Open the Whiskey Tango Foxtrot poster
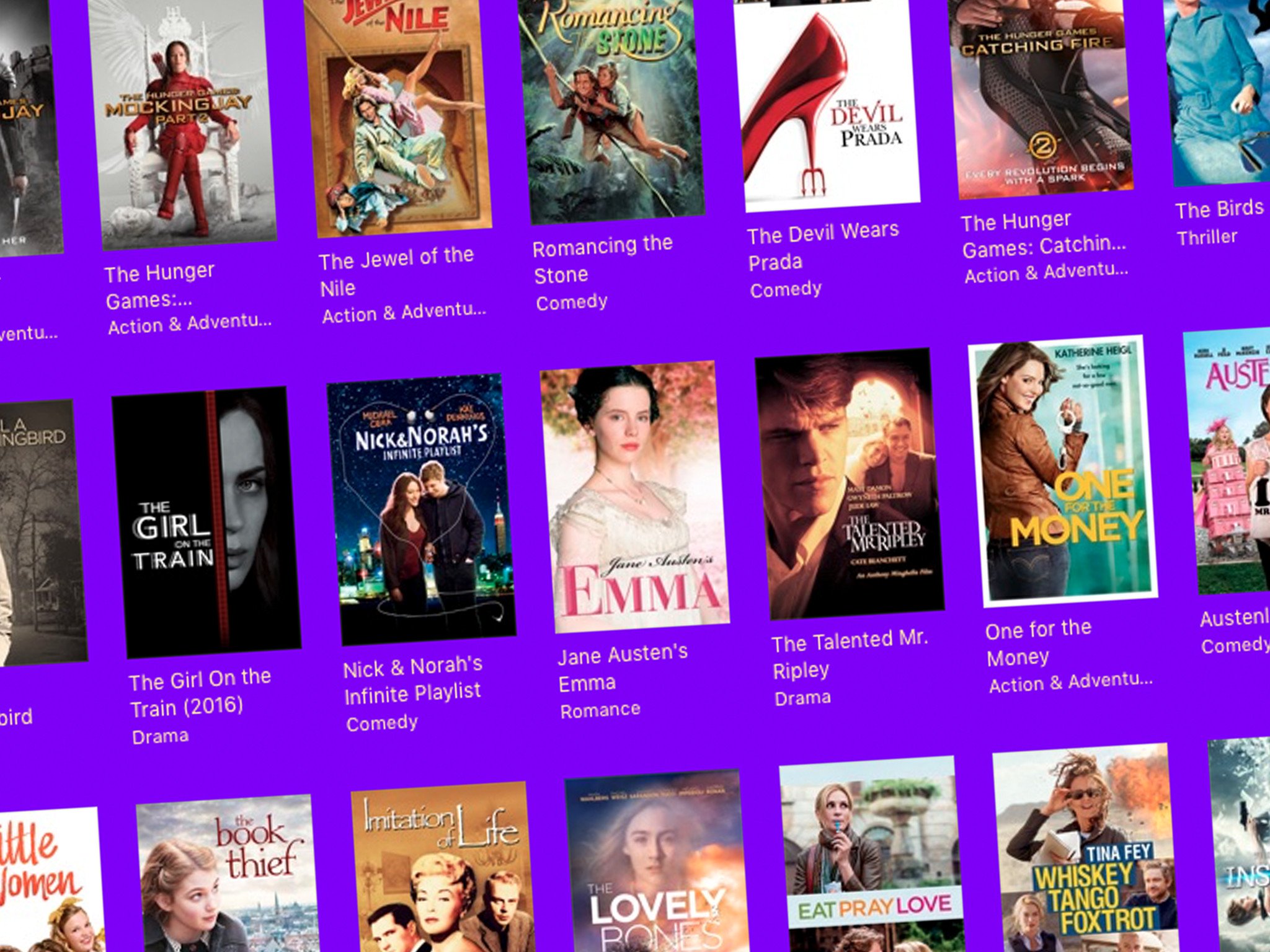Screen dimensions: 1270x952 pos(1085,848)
